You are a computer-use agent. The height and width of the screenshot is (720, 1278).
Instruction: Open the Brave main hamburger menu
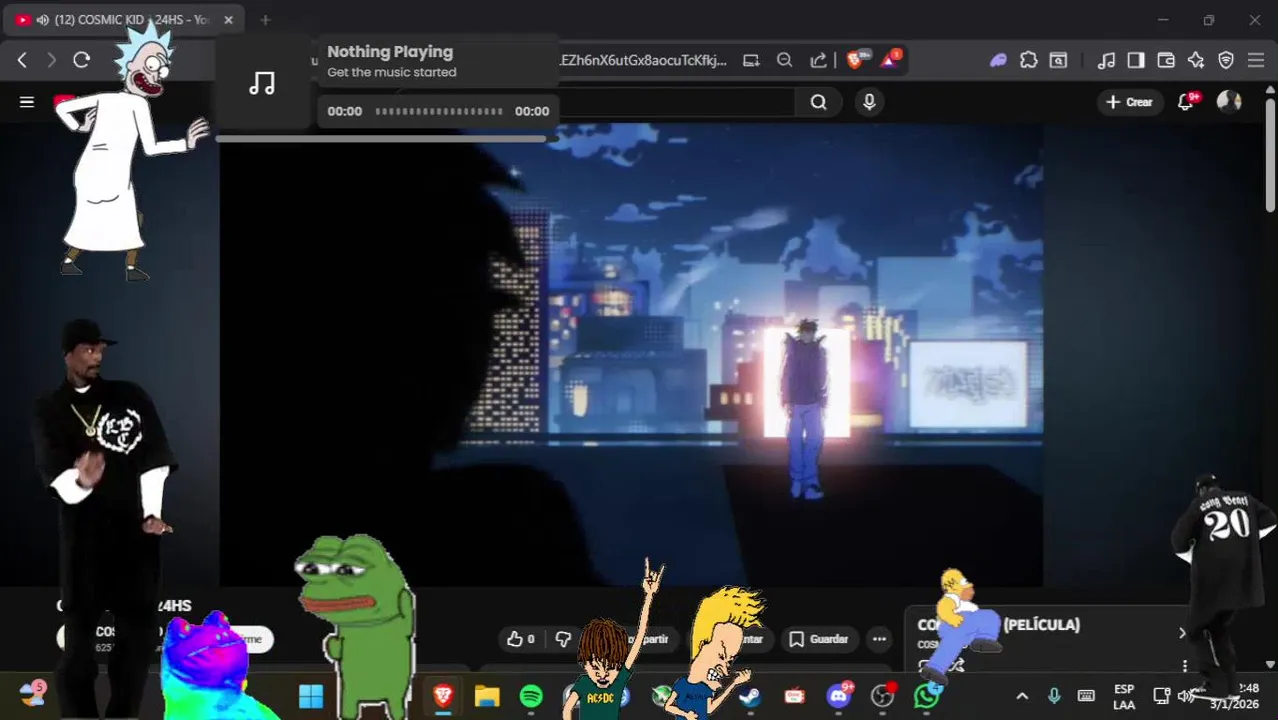point(1256,60)
